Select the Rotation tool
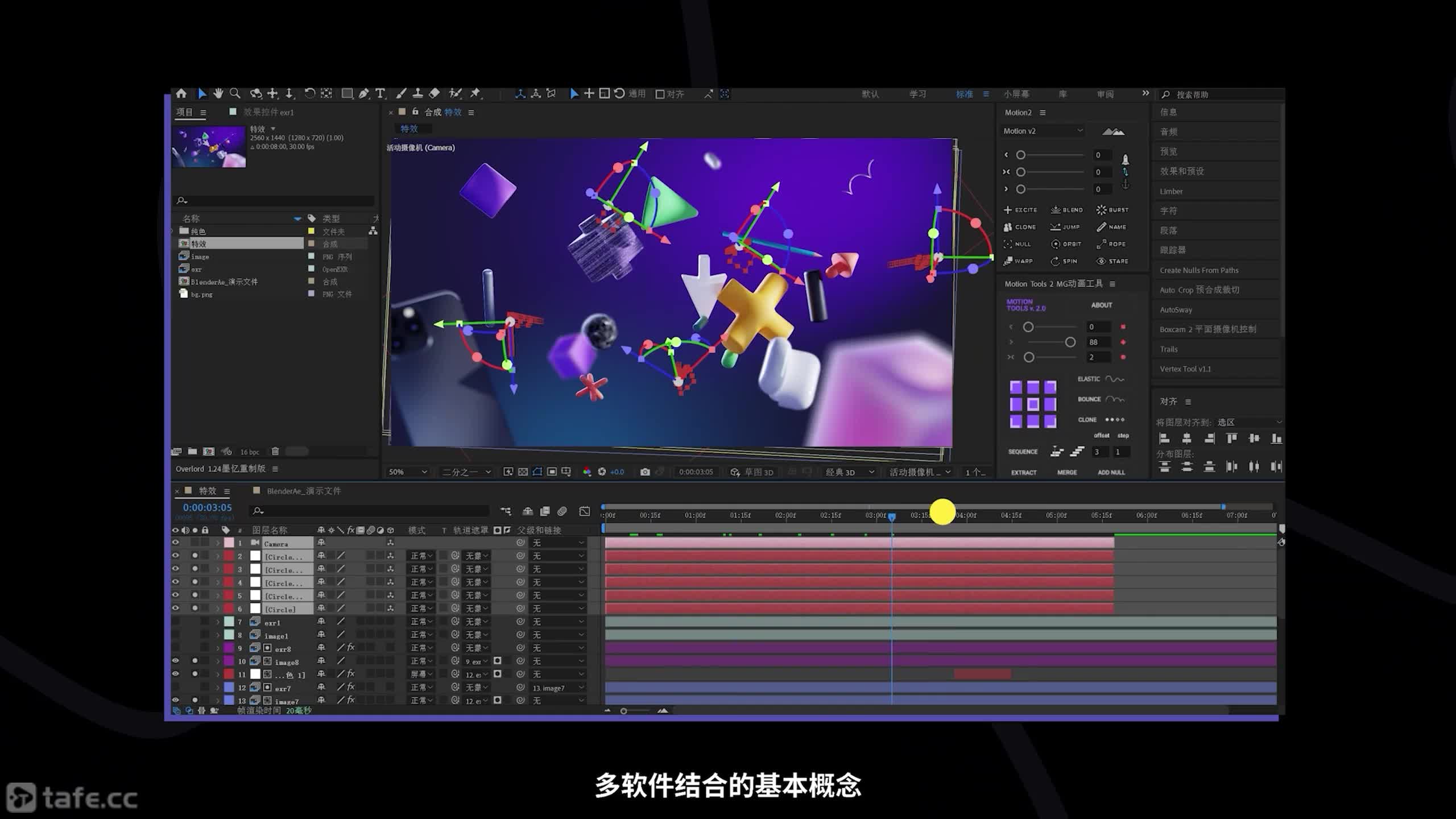This screenshot has width=1456, height=819. tap(309, 93)
